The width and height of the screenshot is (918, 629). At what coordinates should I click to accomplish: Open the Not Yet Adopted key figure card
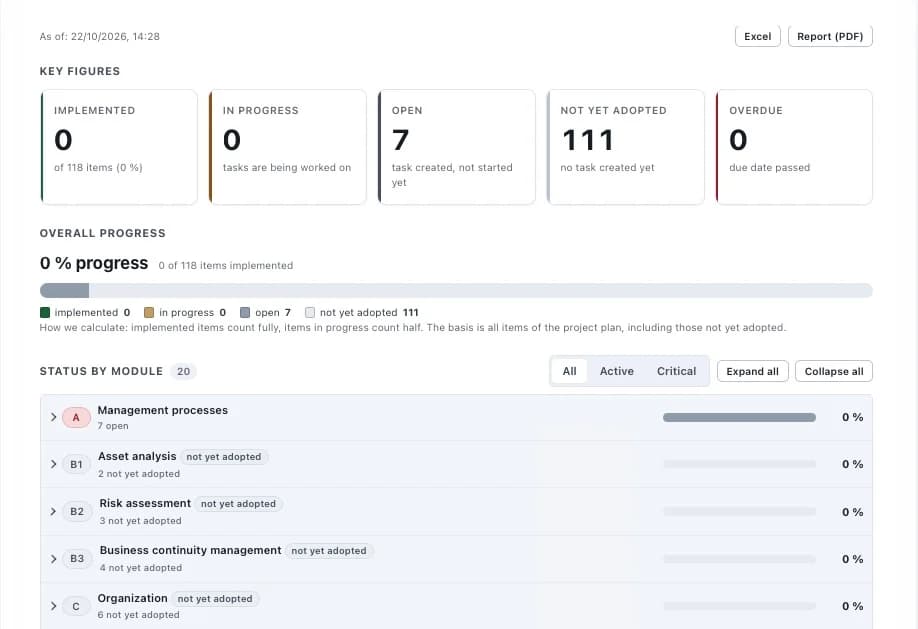[625, 147]
